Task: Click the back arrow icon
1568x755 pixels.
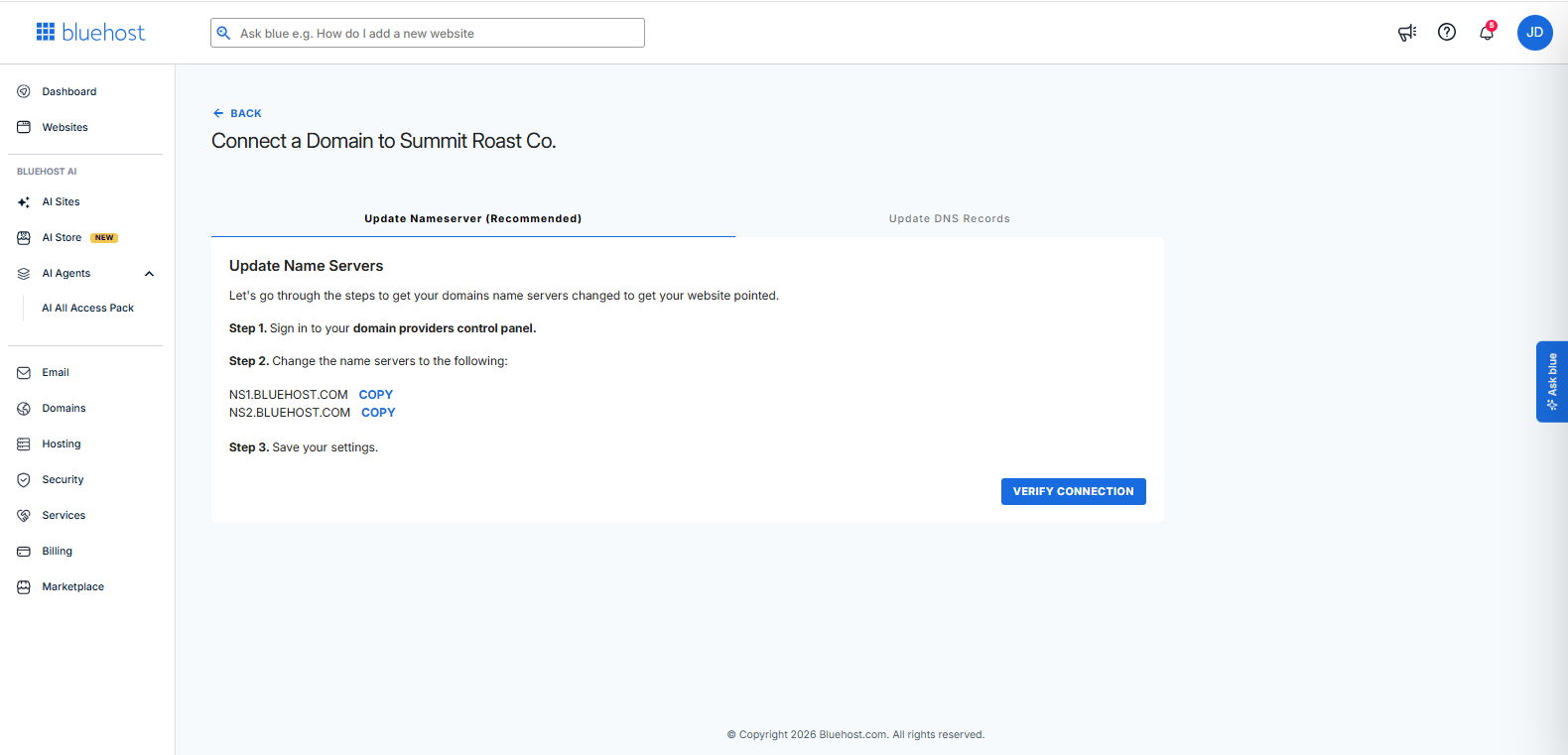Action: pyautogui.click(x=218, y=113)
